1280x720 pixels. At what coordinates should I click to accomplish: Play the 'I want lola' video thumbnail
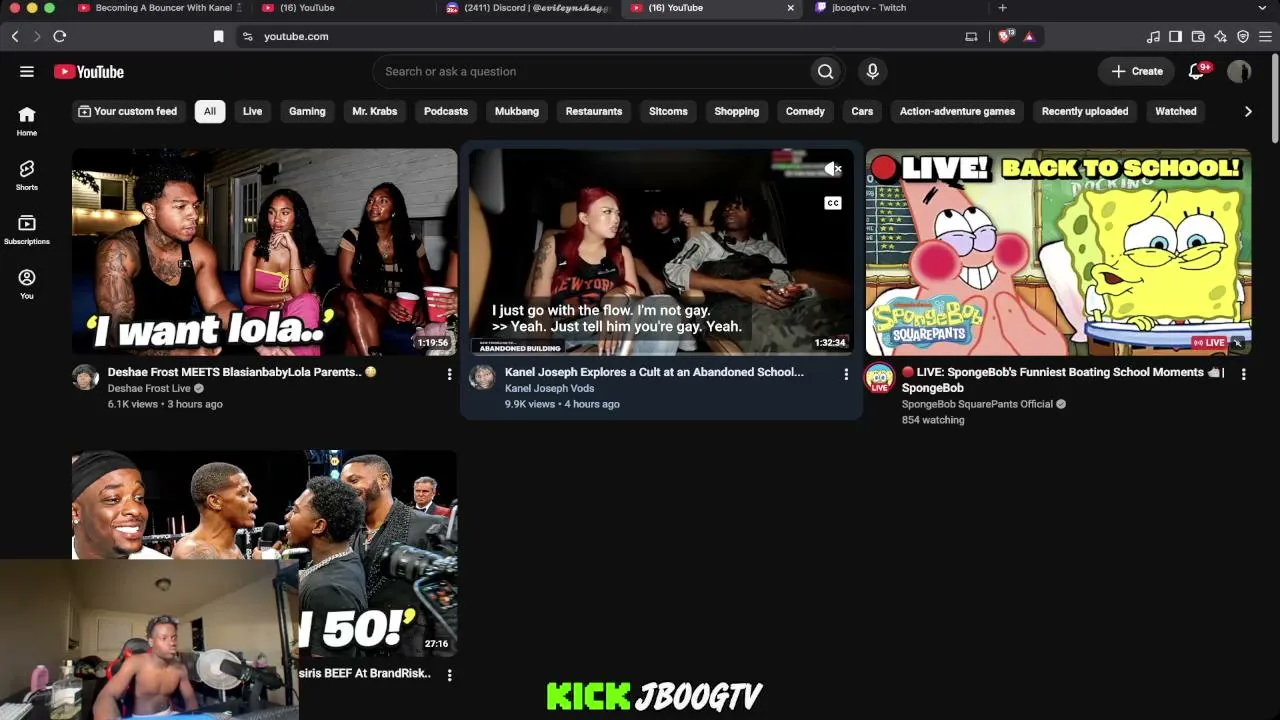tap(265, 252)
